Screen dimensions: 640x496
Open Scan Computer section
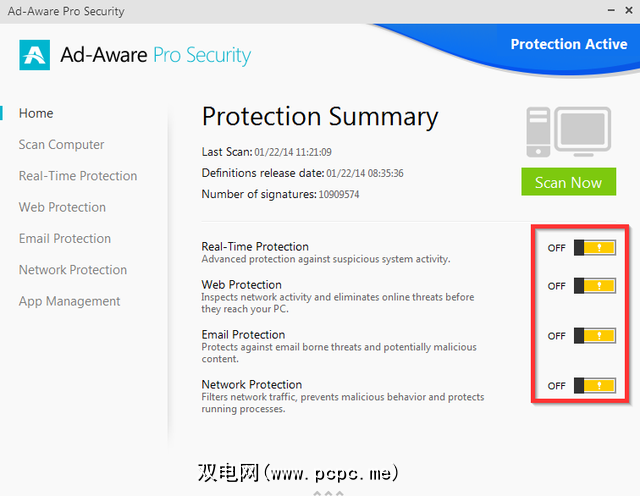(x=61, y=145)
